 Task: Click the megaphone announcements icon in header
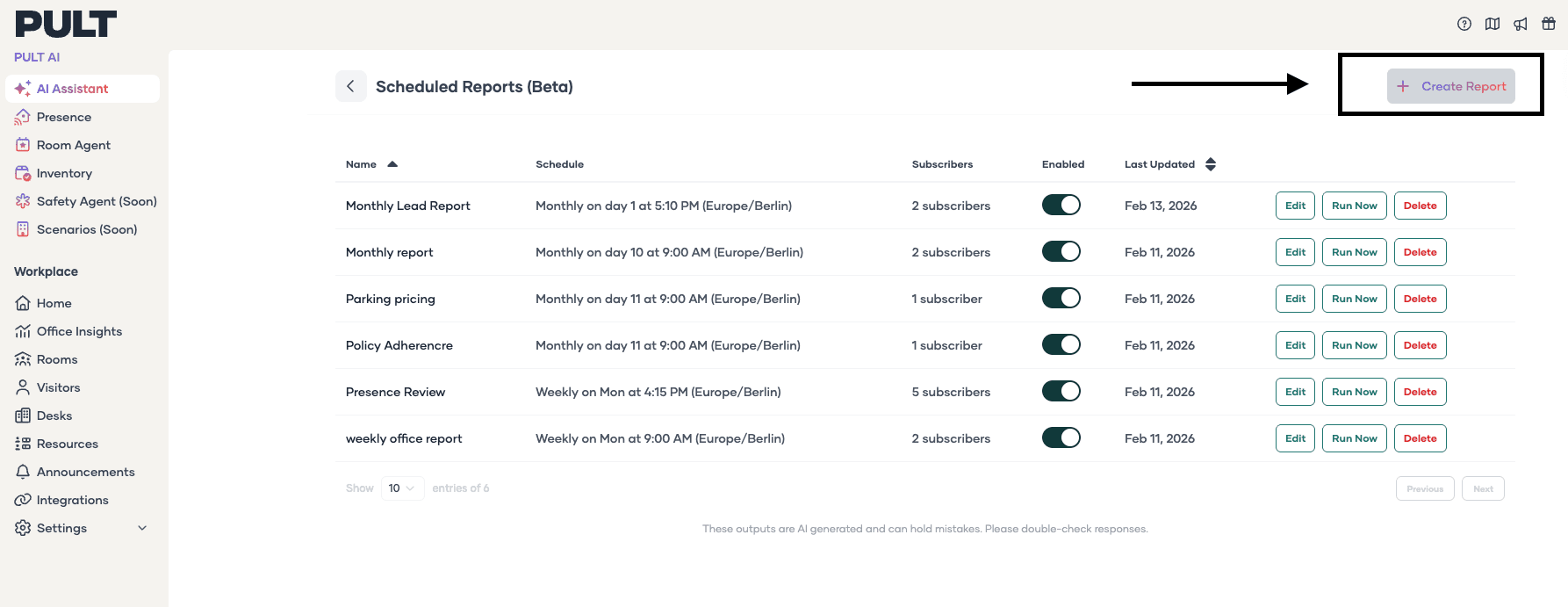coord(1520,24)
